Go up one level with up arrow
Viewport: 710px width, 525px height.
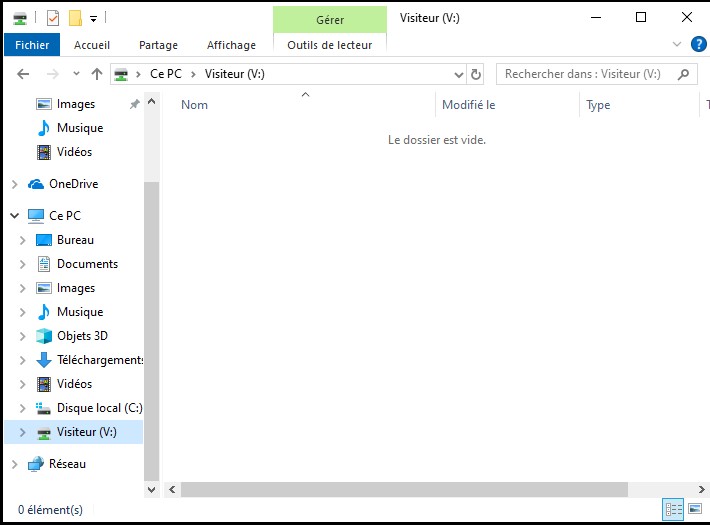click(x=96, y=74)
